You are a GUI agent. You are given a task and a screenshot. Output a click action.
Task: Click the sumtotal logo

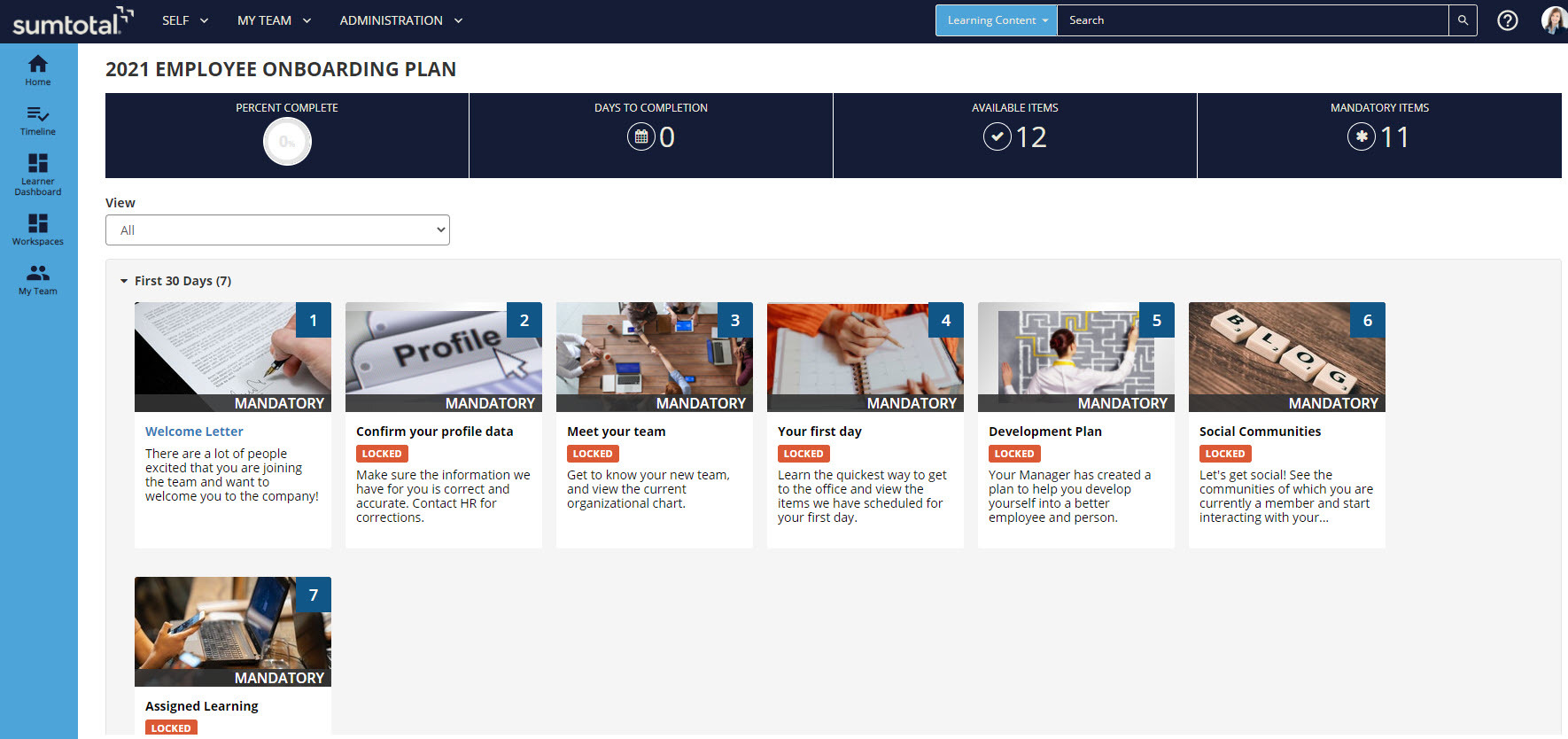click(73, 21)
